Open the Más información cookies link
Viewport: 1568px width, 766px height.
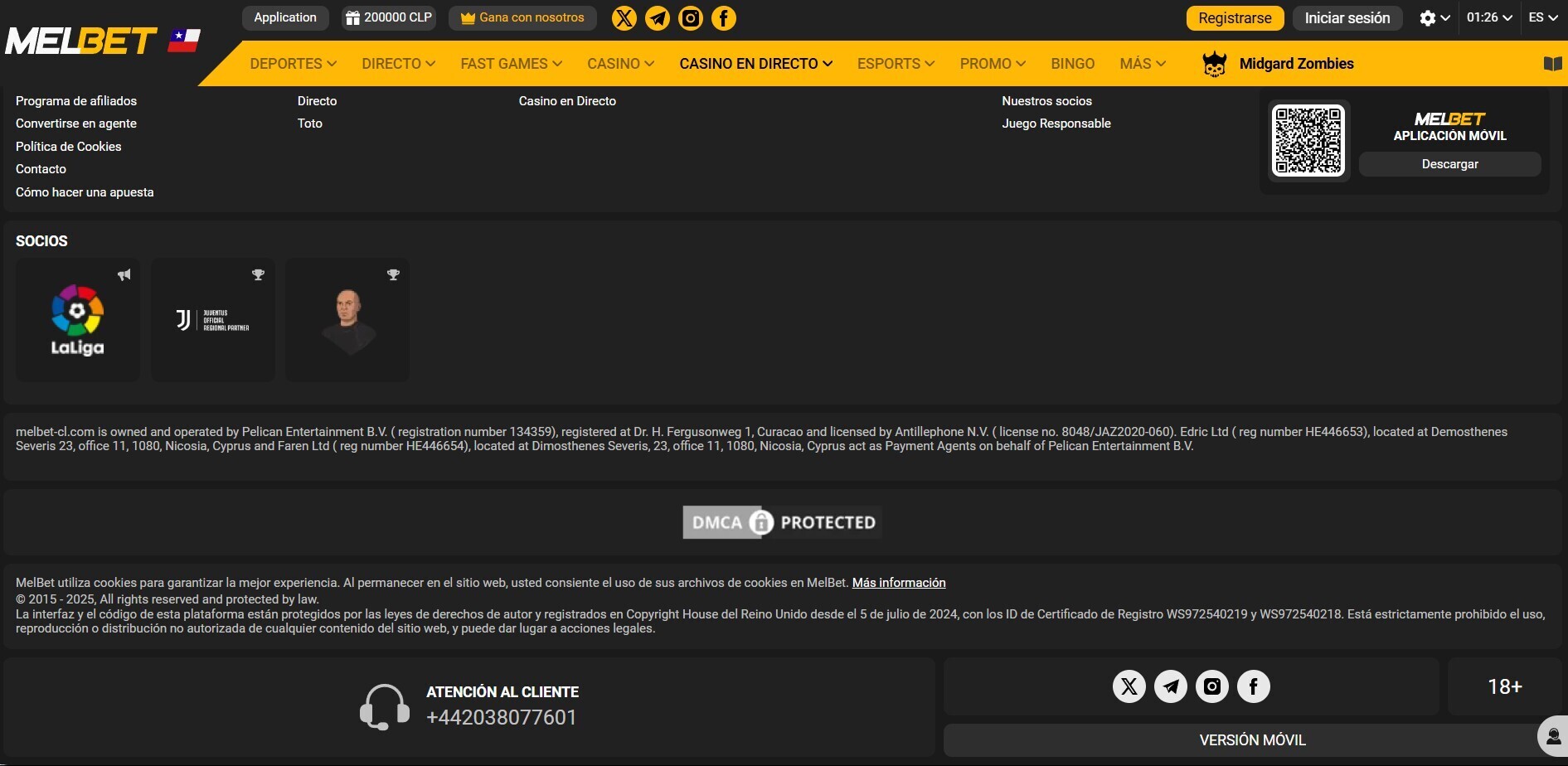click(899, 583)
